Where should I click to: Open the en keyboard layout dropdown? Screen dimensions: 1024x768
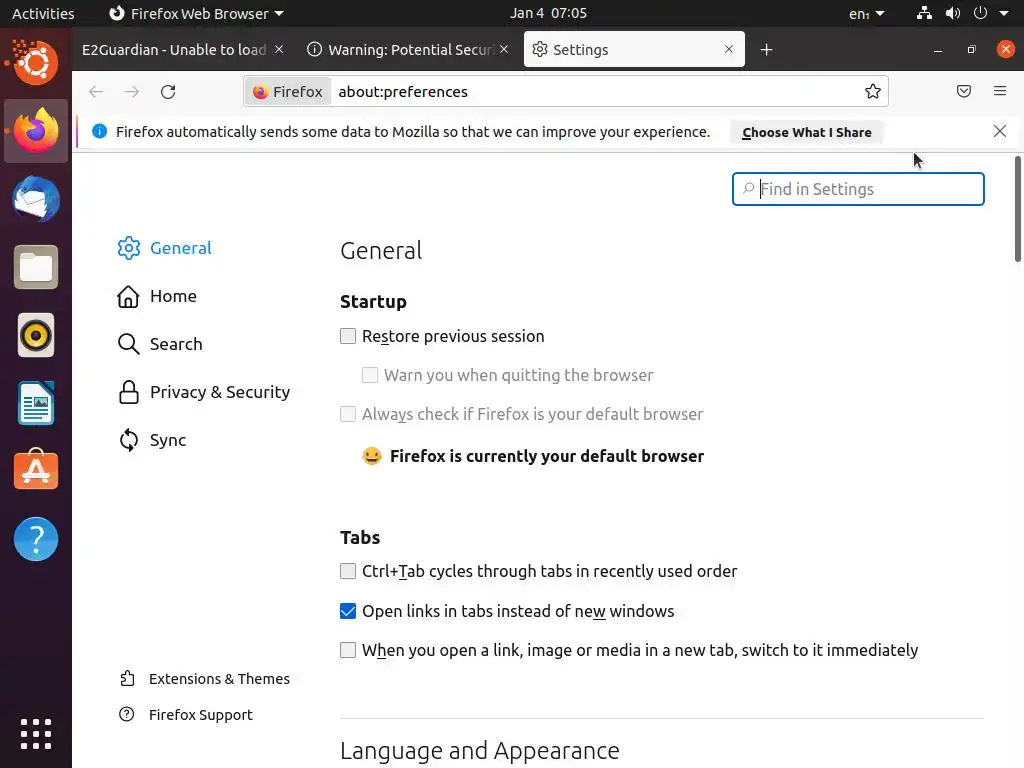pyautogui.click(x=866, y=14)
